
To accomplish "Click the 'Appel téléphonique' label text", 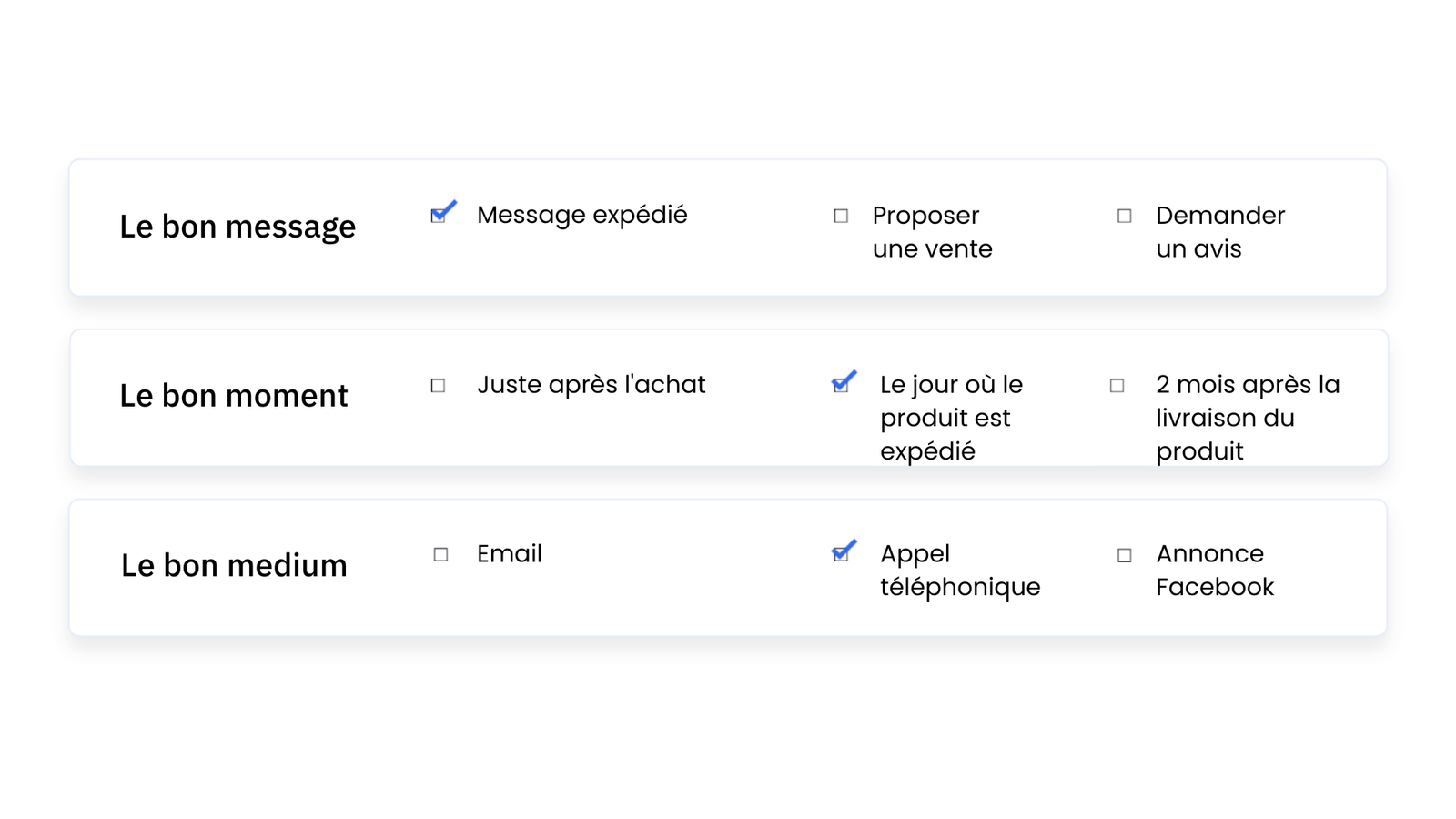I will click(959, 571).
